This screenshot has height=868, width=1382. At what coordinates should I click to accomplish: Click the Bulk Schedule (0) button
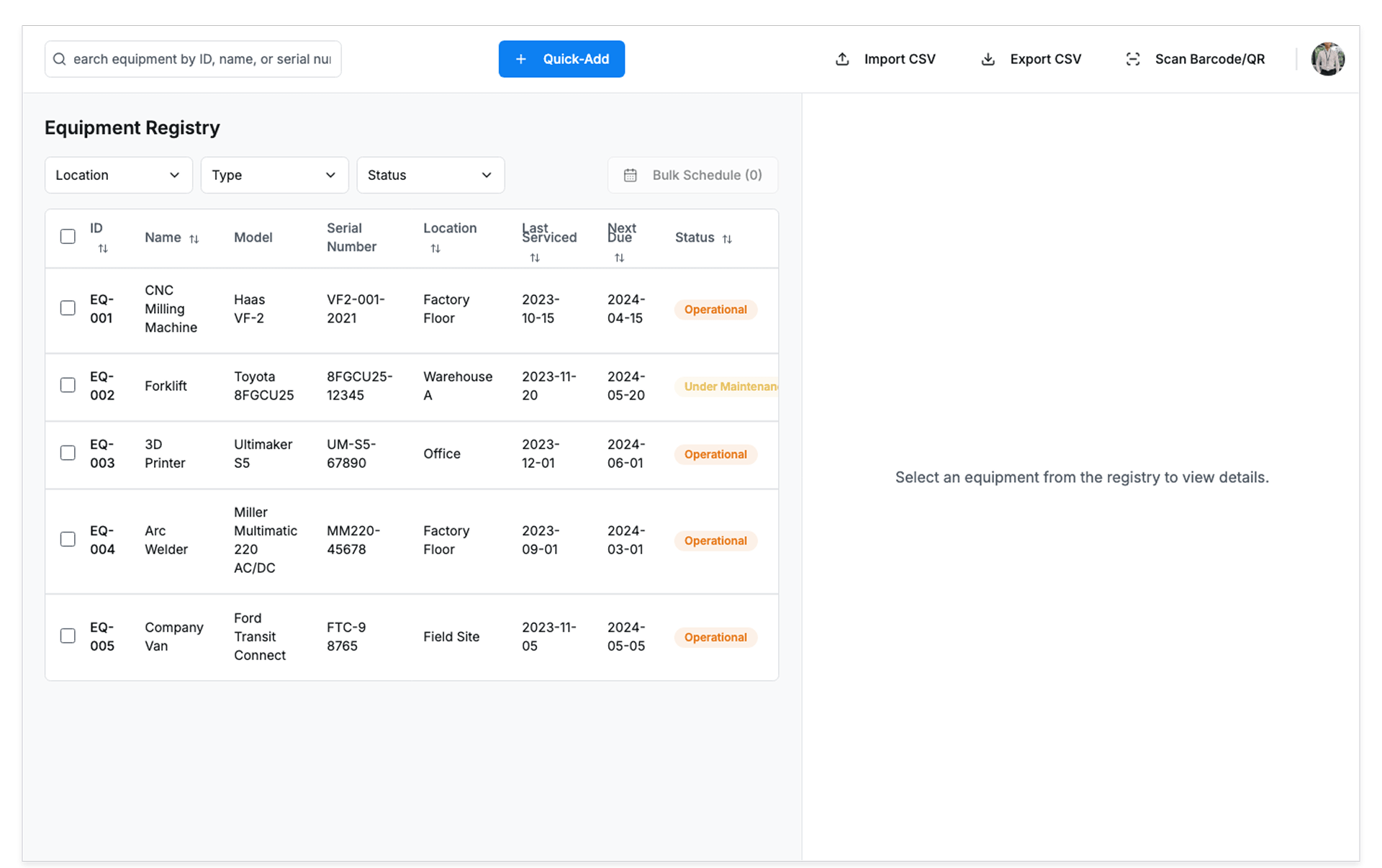pyautogui.click(x=692, y=175)
